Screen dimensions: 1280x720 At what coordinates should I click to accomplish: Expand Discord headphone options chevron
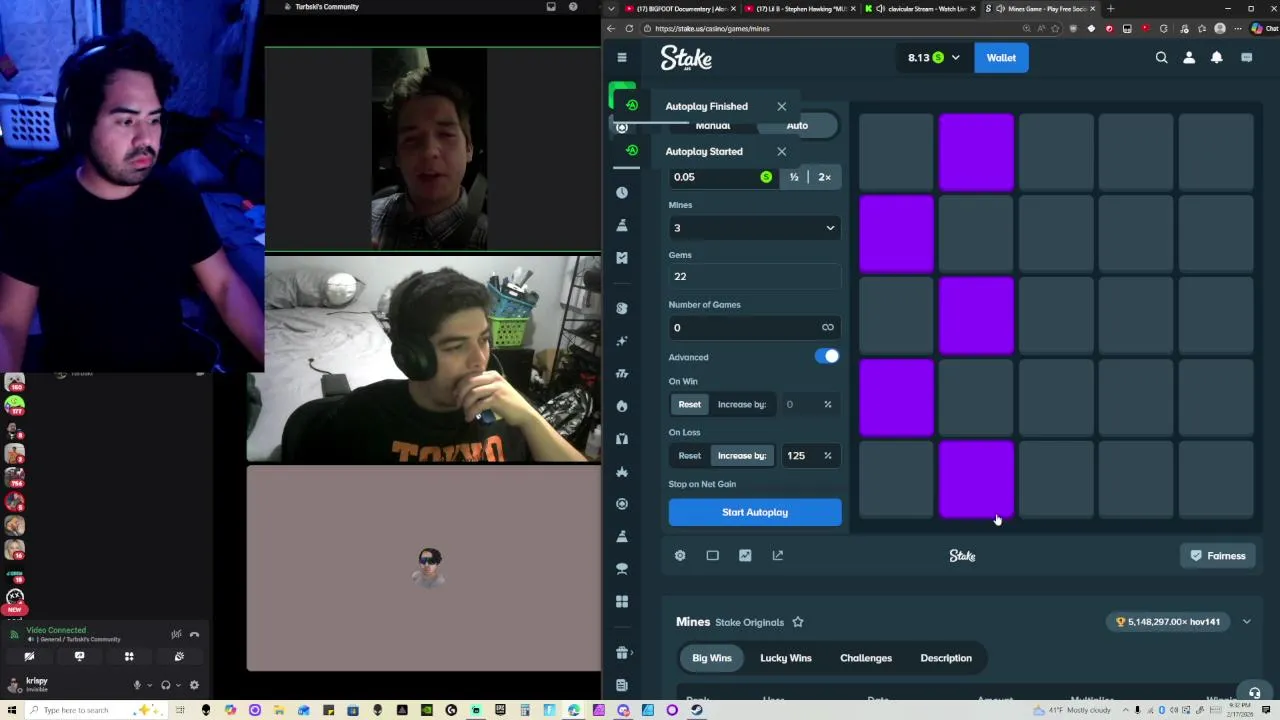pyautogui.click(x=179, y=685)
